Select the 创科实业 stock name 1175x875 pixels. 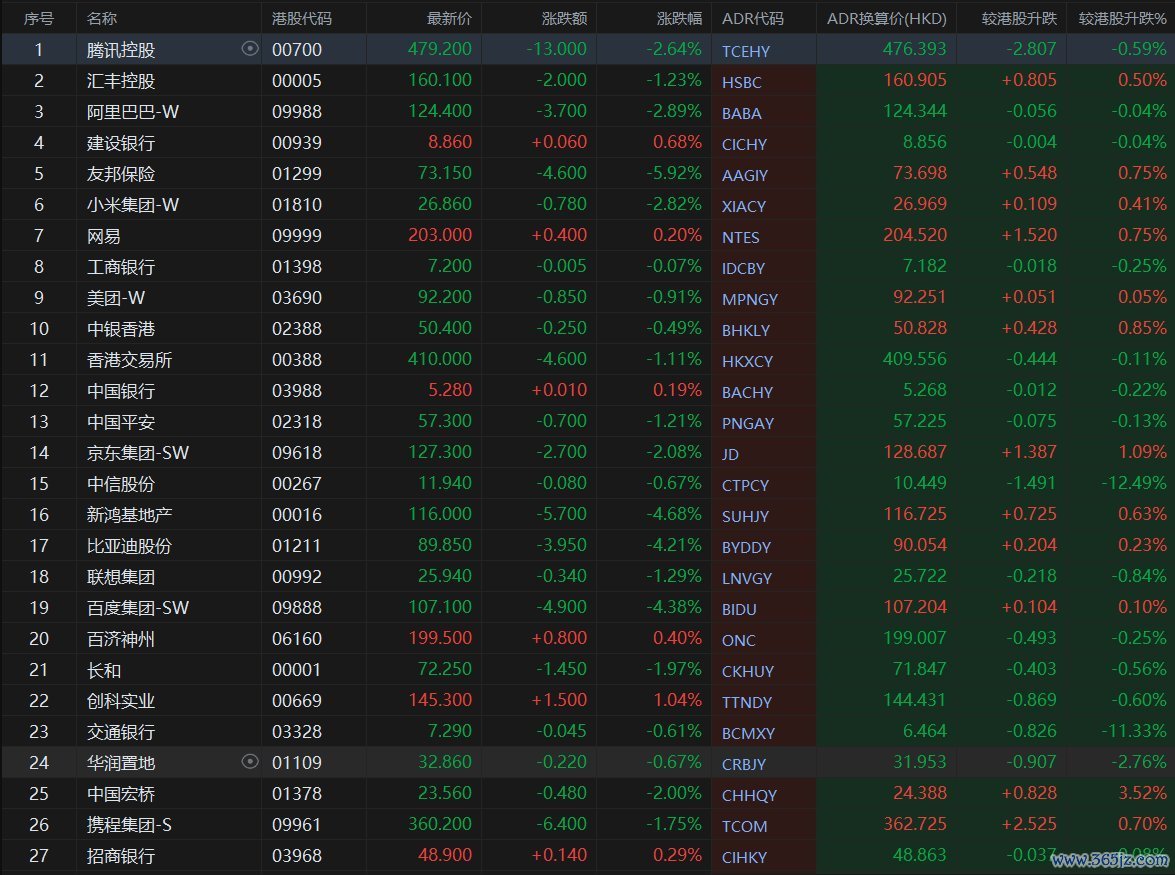pos(121,701)
